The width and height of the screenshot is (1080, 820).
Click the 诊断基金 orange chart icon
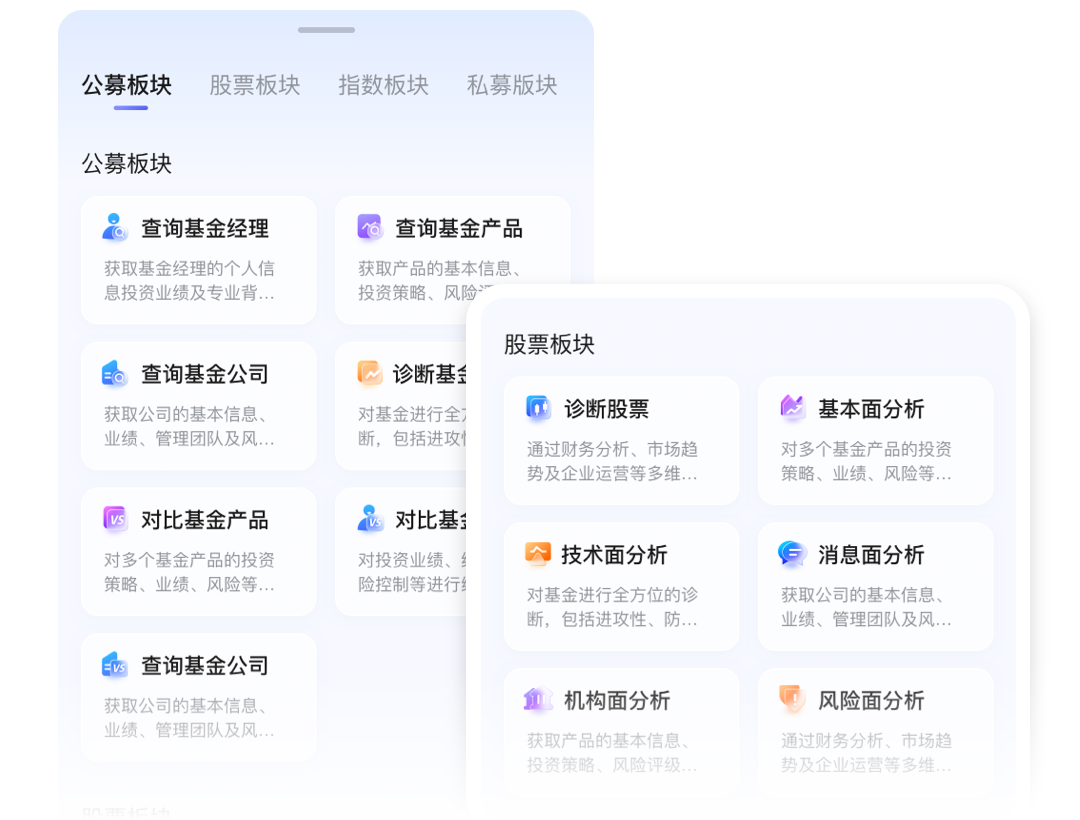coord(369,373)
